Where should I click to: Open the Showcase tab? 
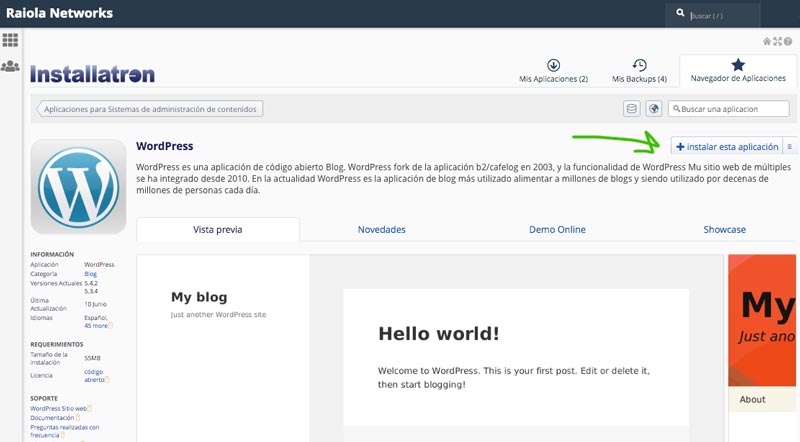click(724, 230)
